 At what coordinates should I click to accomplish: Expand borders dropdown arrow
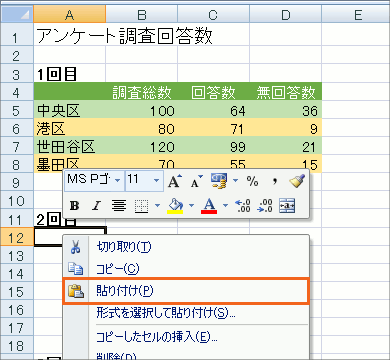(x=157, y=206)
